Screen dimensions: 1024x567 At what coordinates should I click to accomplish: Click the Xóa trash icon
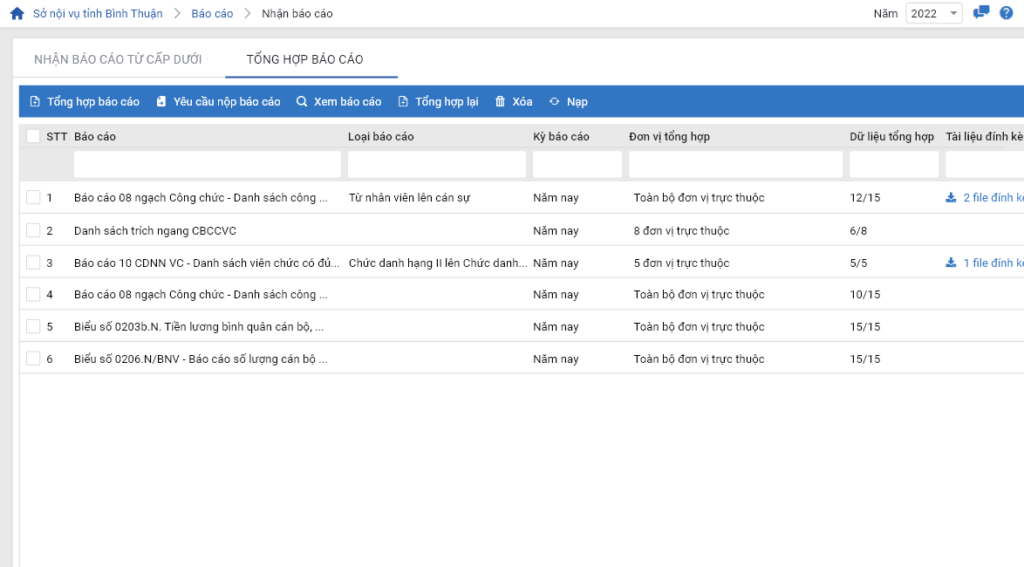pyautogui.click(x=500, y=102)
